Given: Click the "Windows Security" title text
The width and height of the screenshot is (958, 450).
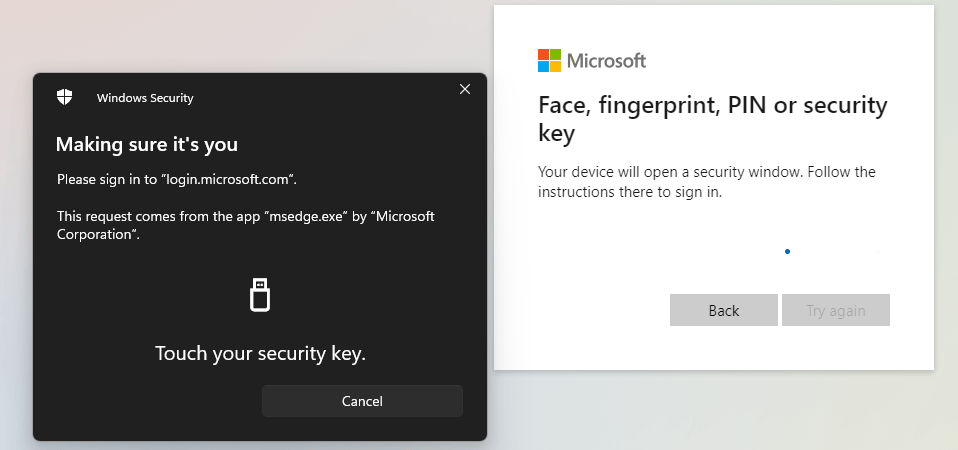Looking at the screenshot, I should (x=145, y=98).
